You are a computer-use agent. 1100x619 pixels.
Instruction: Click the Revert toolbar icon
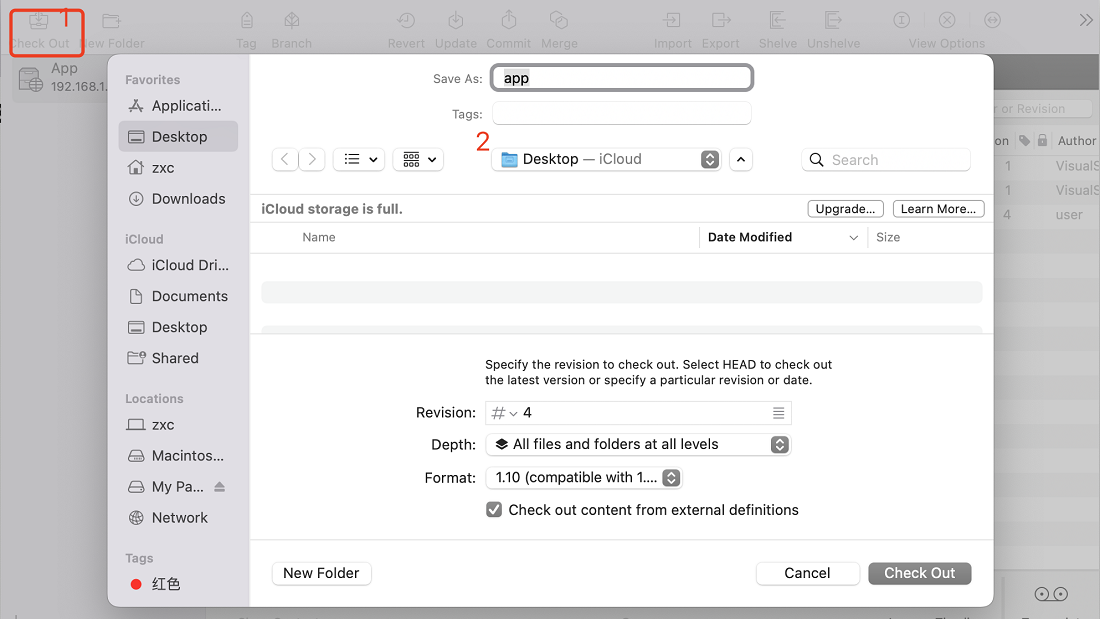tap(406, 20)
